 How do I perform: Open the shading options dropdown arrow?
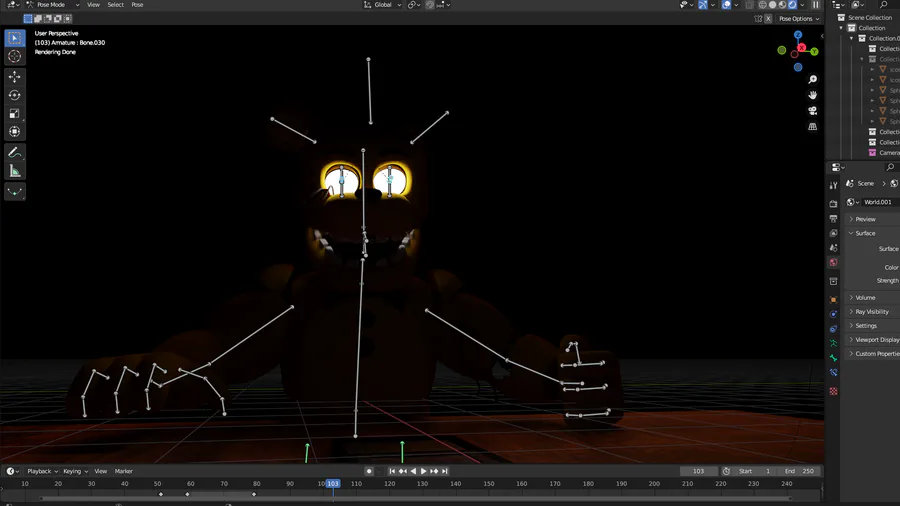(802, 5)
